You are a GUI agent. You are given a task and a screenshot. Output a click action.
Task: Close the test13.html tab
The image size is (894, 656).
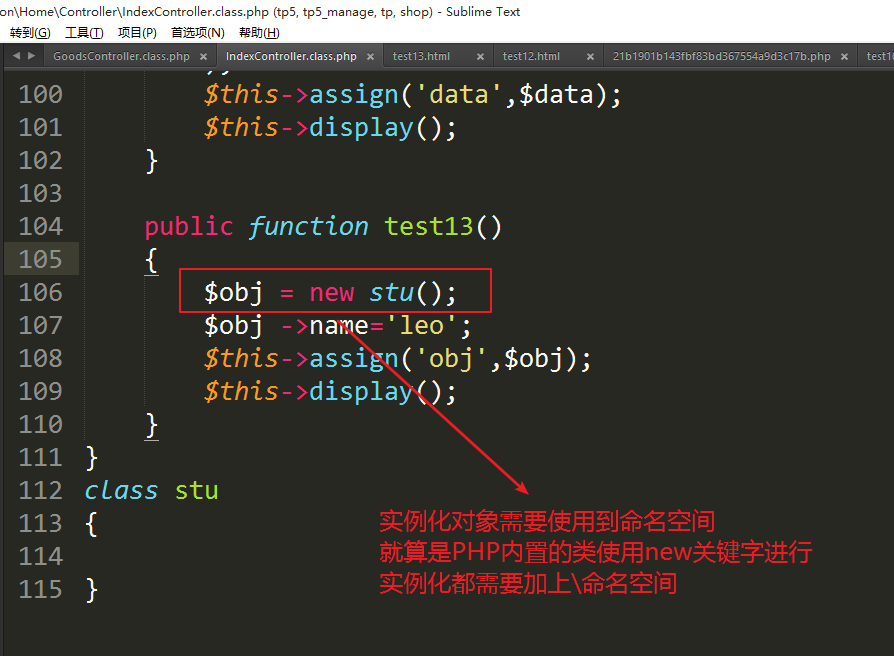pos(480,57)
